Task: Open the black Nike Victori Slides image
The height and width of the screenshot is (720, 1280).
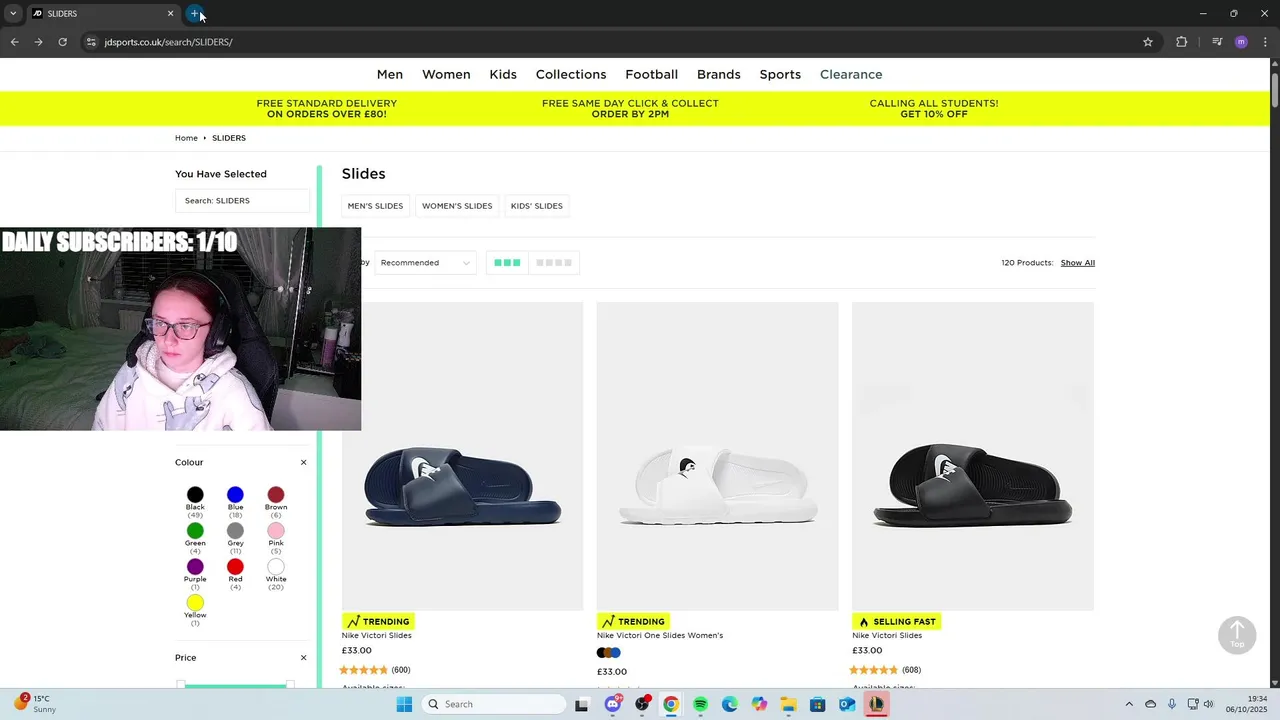Action: click(x=973, y=456)
